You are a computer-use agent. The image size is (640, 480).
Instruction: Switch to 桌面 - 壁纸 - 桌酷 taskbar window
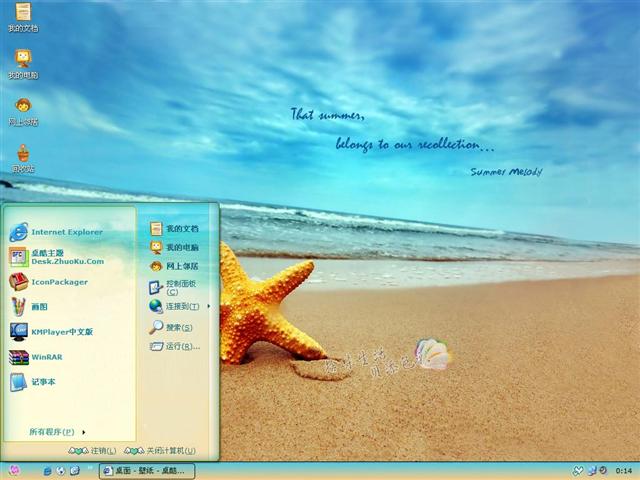point(147,471)
